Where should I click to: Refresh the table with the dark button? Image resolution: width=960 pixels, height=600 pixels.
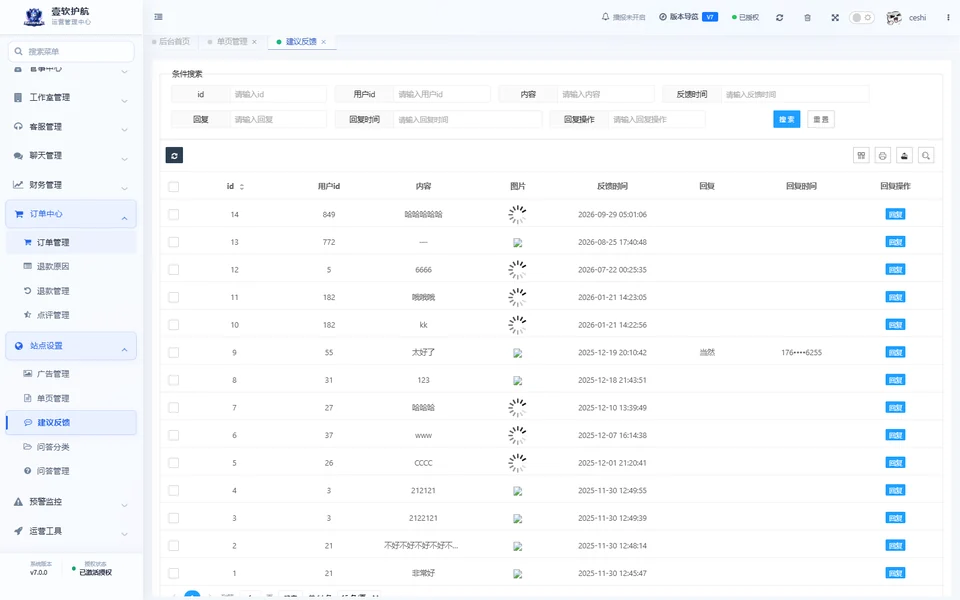174,156
